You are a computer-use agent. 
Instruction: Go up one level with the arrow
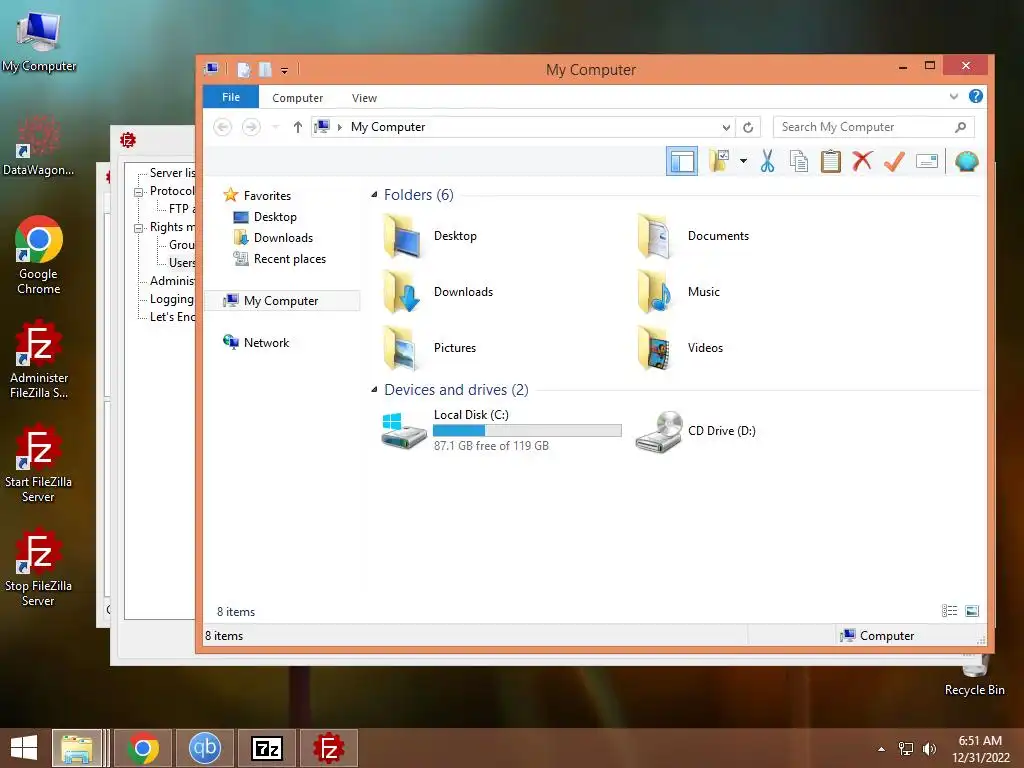[298, 127]
